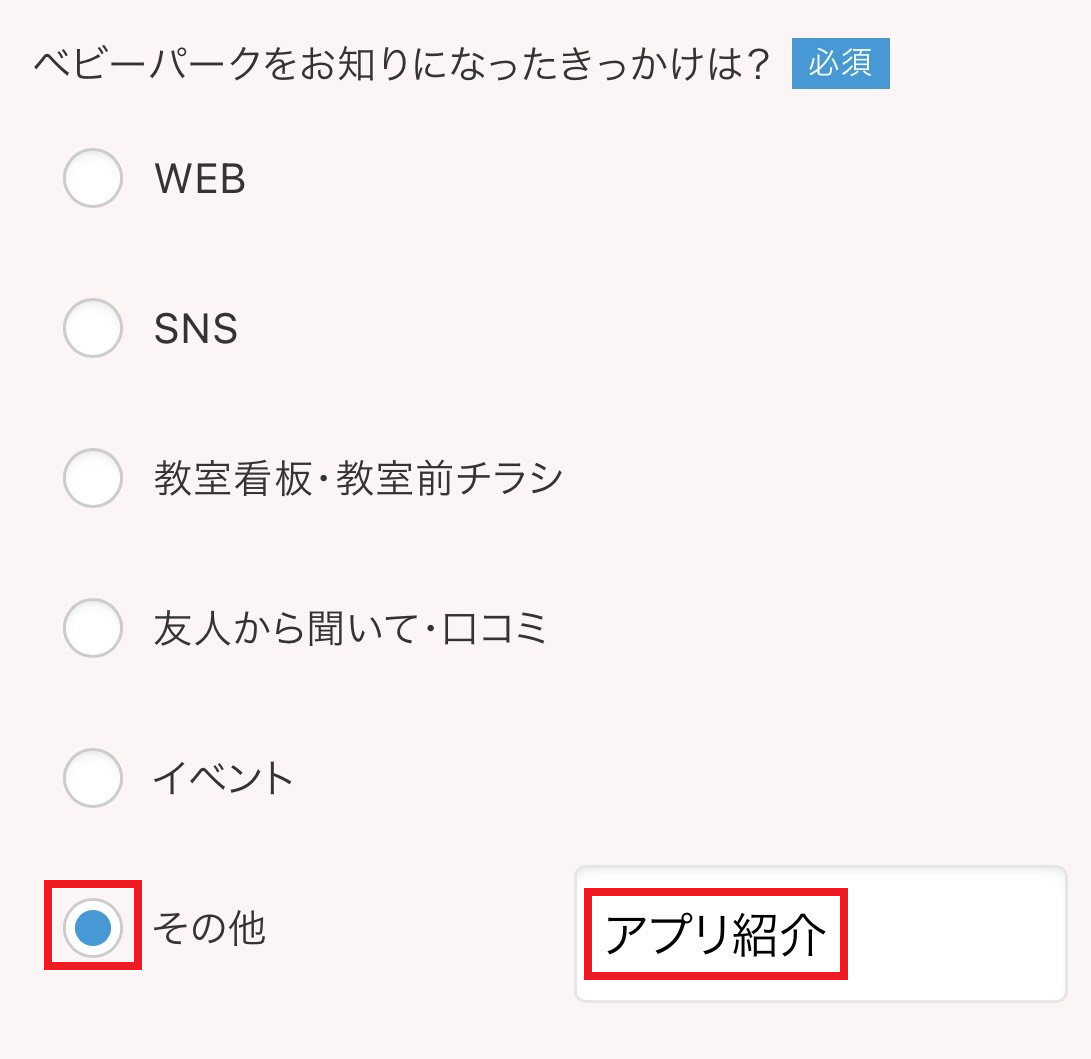Click the selected その他 radio button
This screenshot has width=1091, height=1059.
point(93,928)
